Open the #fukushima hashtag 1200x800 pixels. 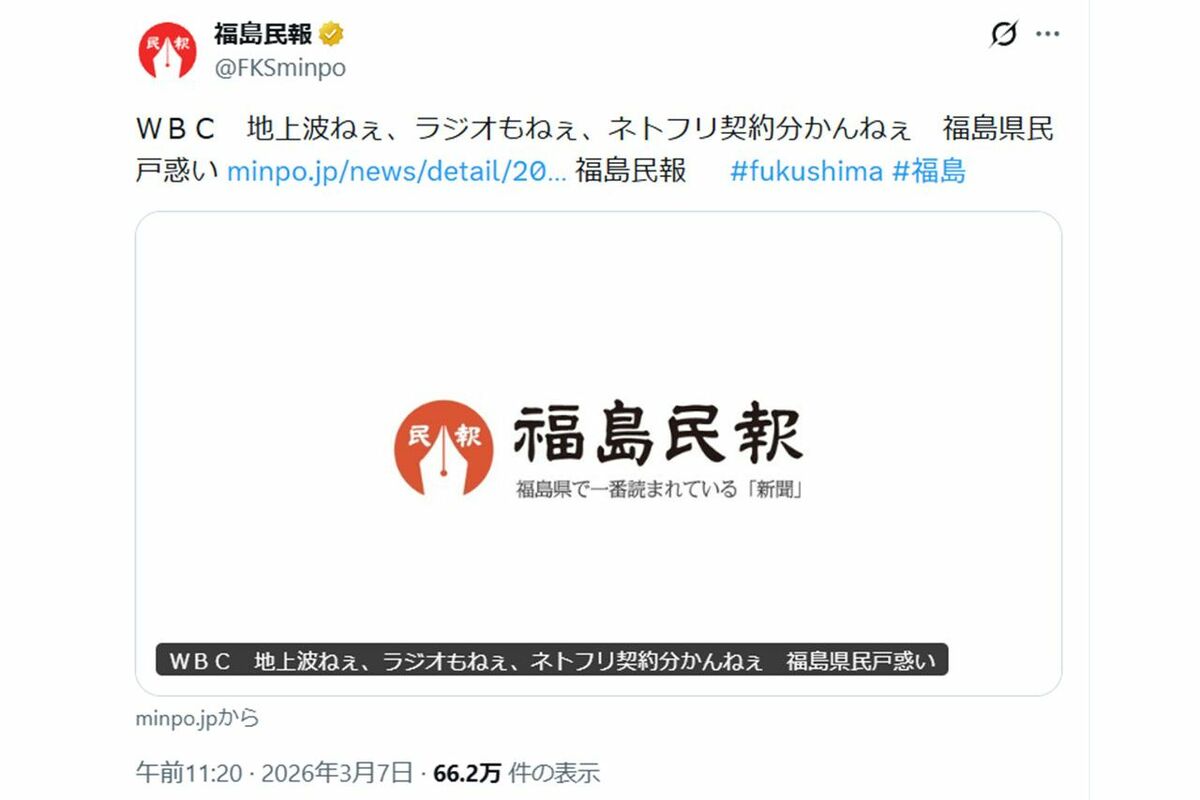point(806,171)
